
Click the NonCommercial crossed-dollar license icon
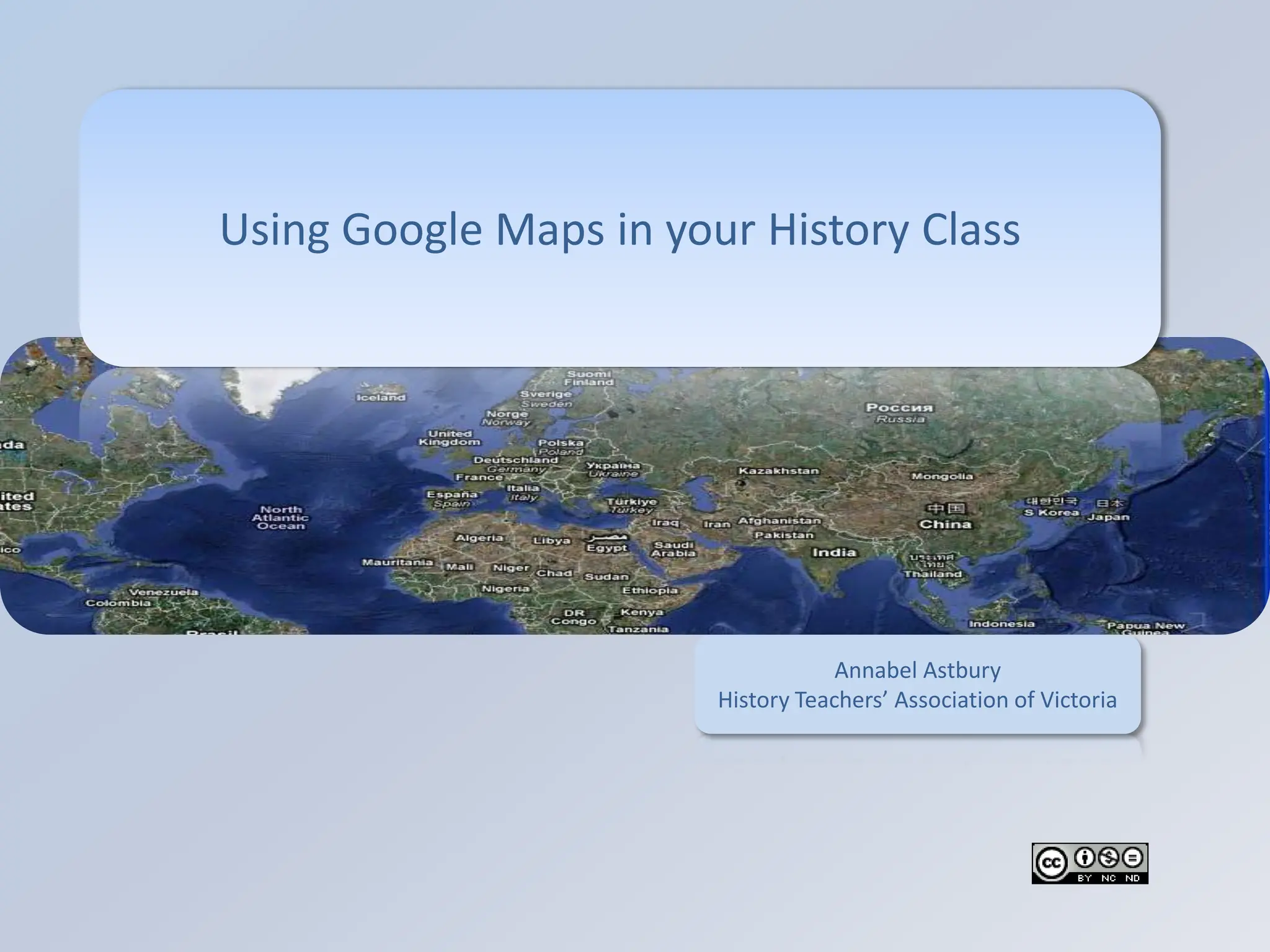pos(1109,858)
